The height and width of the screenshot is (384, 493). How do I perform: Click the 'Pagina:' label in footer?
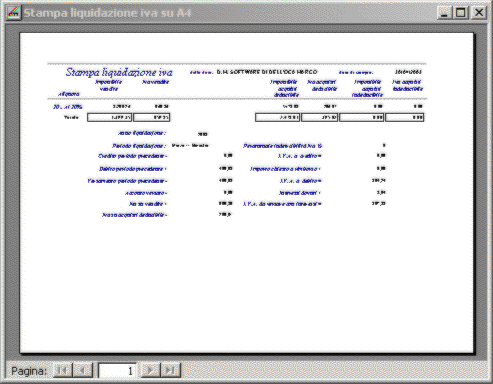[x=29, y=371]
